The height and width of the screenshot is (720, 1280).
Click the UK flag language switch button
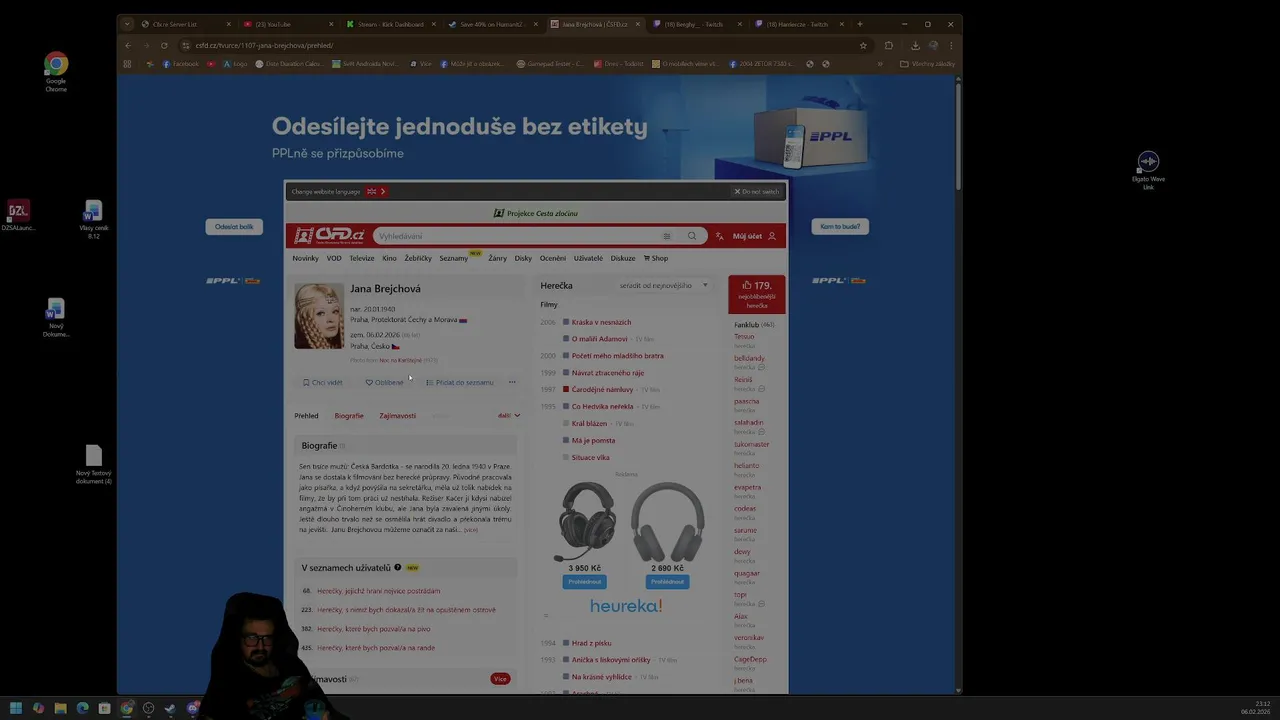click(376, 191)
